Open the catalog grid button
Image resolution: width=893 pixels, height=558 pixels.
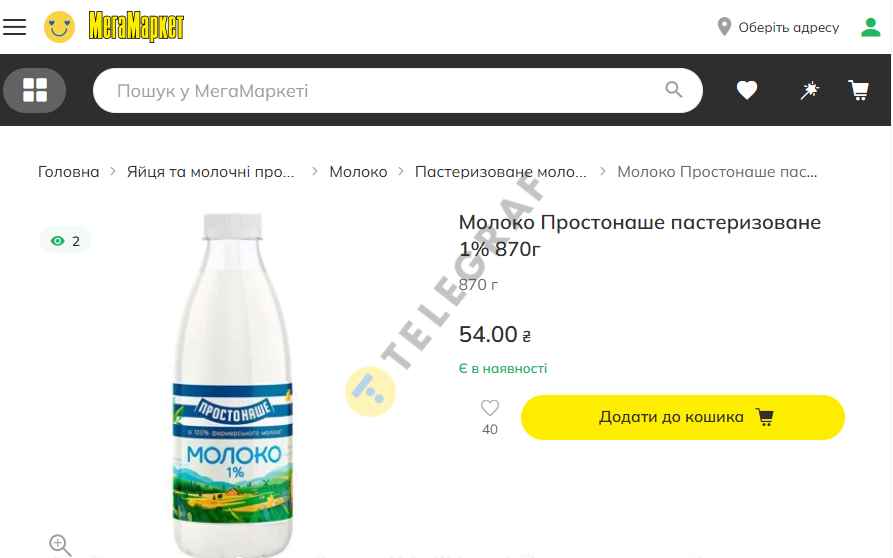35,90
